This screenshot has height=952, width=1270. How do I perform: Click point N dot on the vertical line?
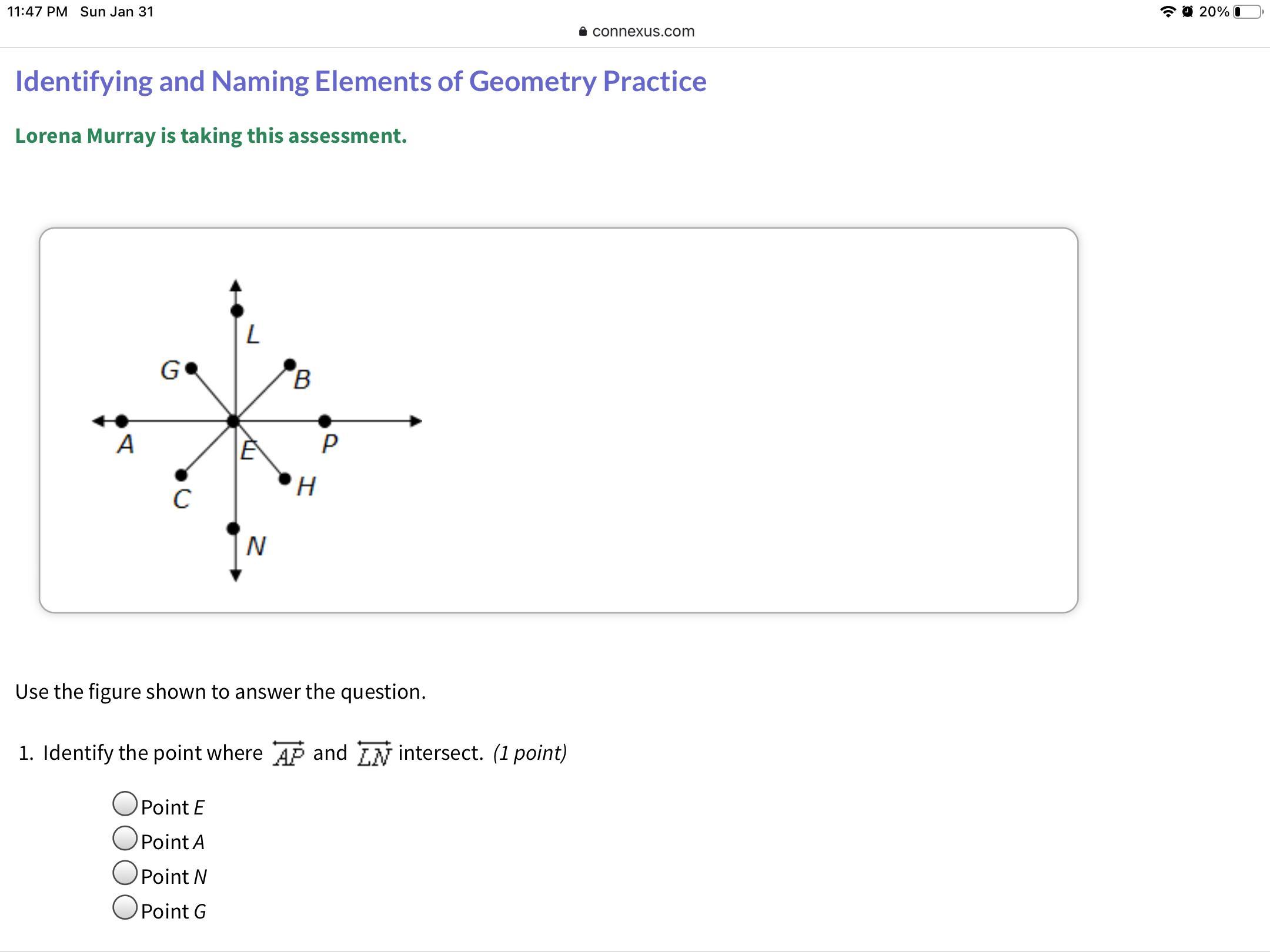pyautogui.click(x=233, y=529)
